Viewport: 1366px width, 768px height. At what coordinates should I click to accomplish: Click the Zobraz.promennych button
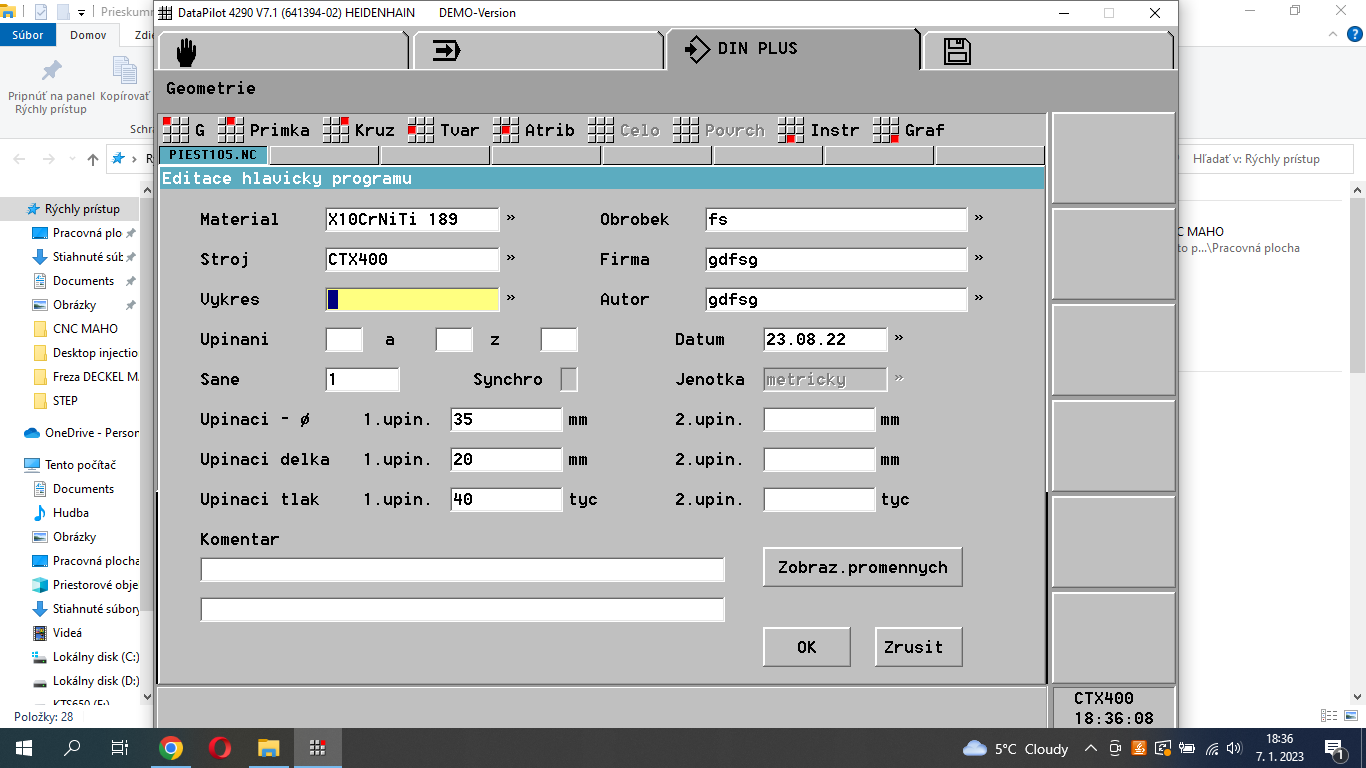click(862, 567)
